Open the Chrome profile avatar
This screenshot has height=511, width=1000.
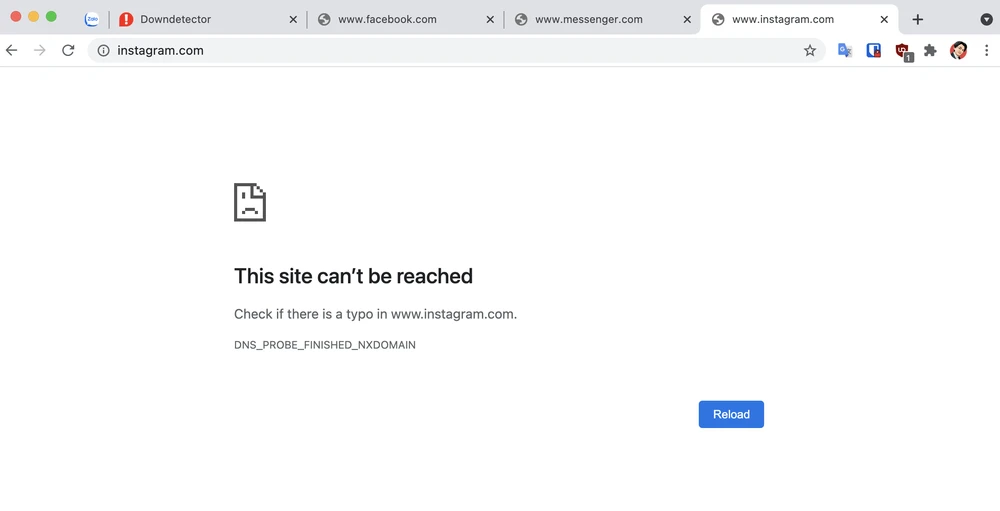(959, 50)
